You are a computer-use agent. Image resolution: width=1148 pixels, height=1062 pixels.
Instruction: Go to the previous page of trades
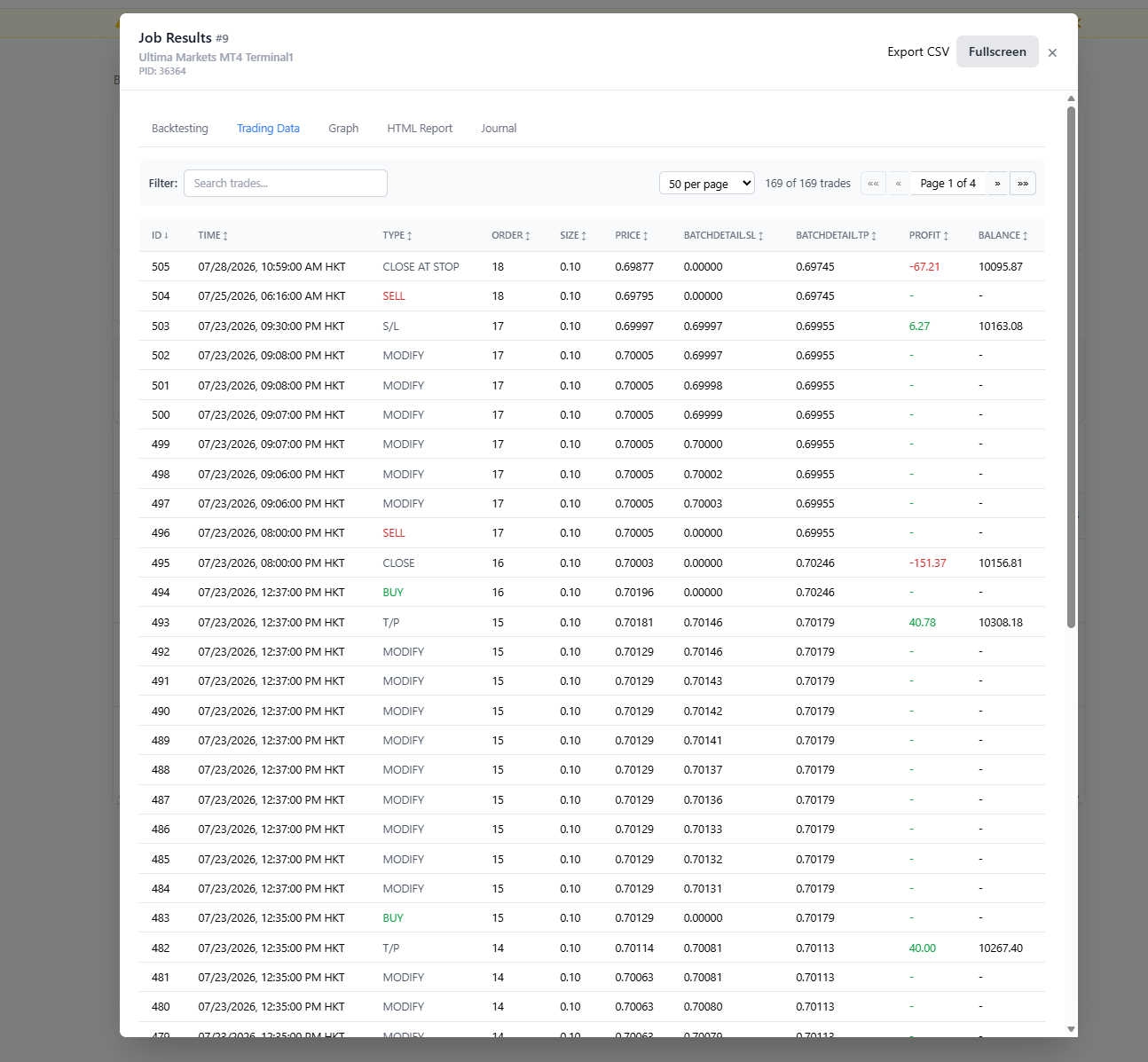899,184
